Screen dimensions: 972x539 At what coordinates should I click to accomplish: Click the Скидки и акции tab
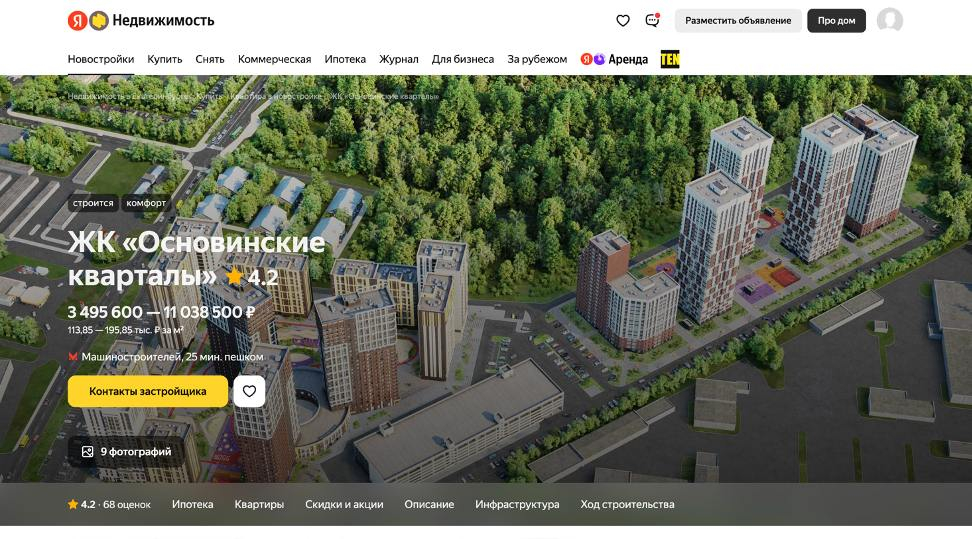point(344,504)
